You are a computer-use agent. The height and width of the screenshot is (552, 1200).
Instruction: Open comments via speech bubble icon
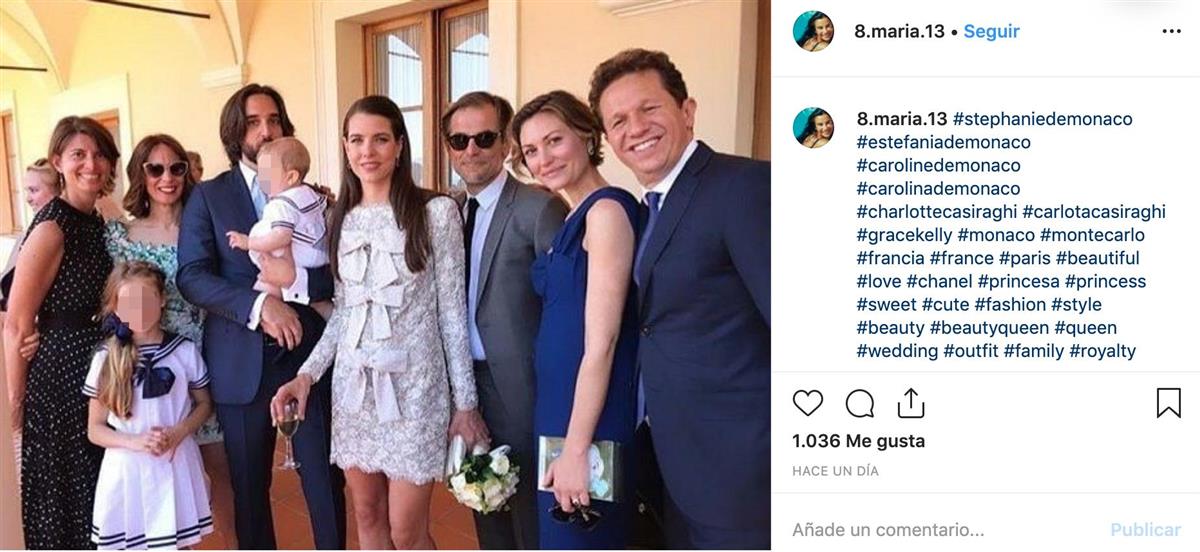[x=859, y=403]
